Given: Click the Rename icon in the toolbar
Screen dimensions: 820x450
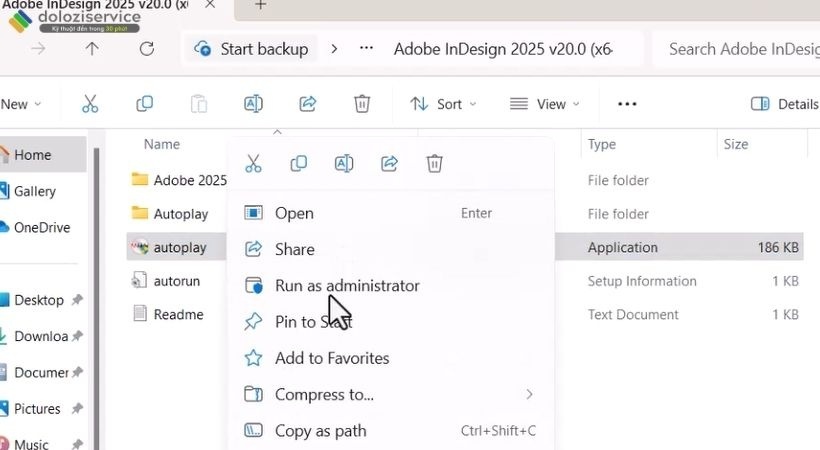Looking at the screenshot, I should pyautogui.click(x=253, y=104).
